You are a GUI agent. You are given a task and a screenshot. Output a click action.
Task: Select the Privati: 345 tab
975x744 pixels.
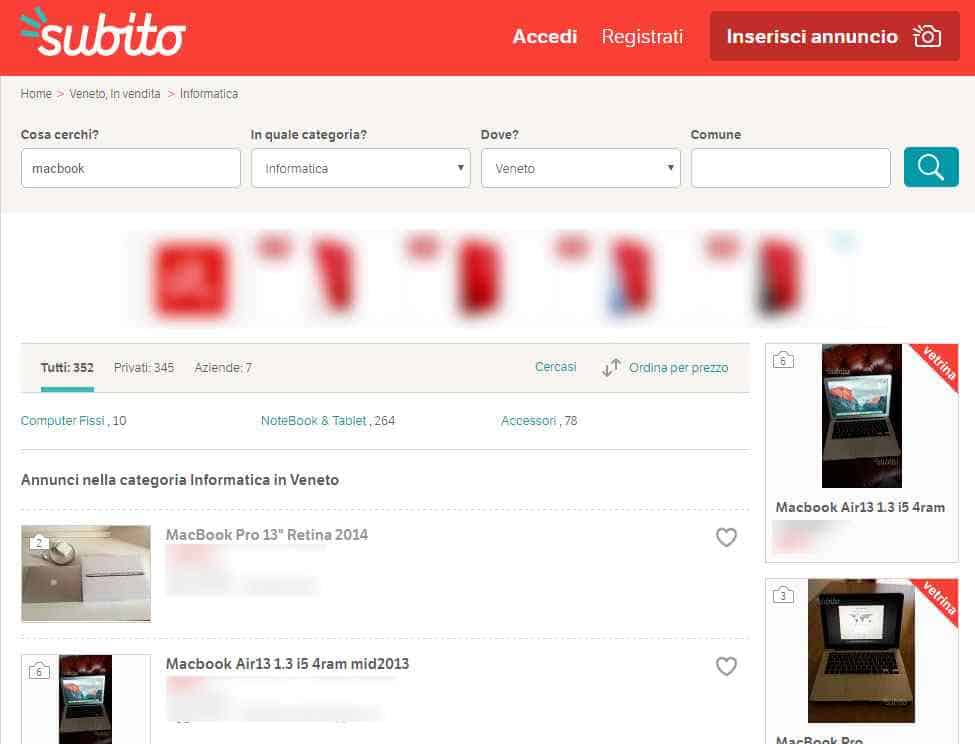click(144, 368)
